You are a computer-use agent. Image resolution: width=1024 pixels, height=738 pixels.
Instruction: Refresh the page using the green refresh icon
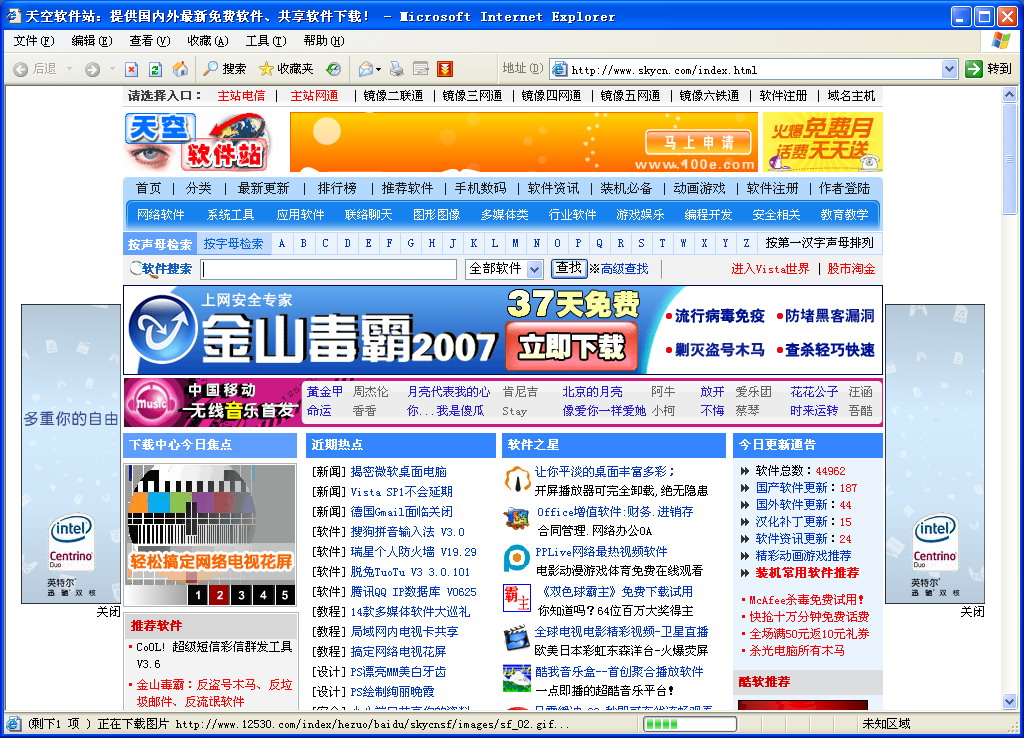[155, 69]
